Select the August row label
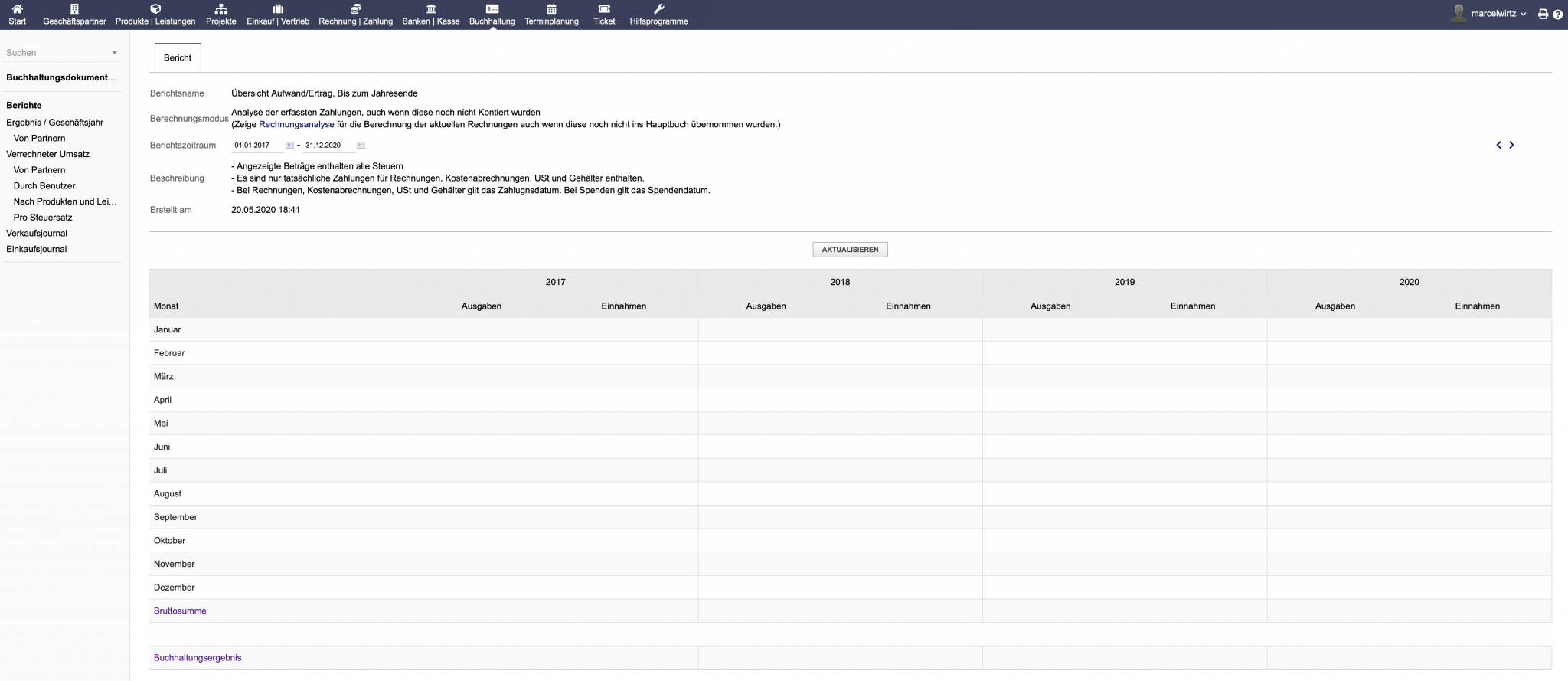1568x681 pixels. click(168, 494)
